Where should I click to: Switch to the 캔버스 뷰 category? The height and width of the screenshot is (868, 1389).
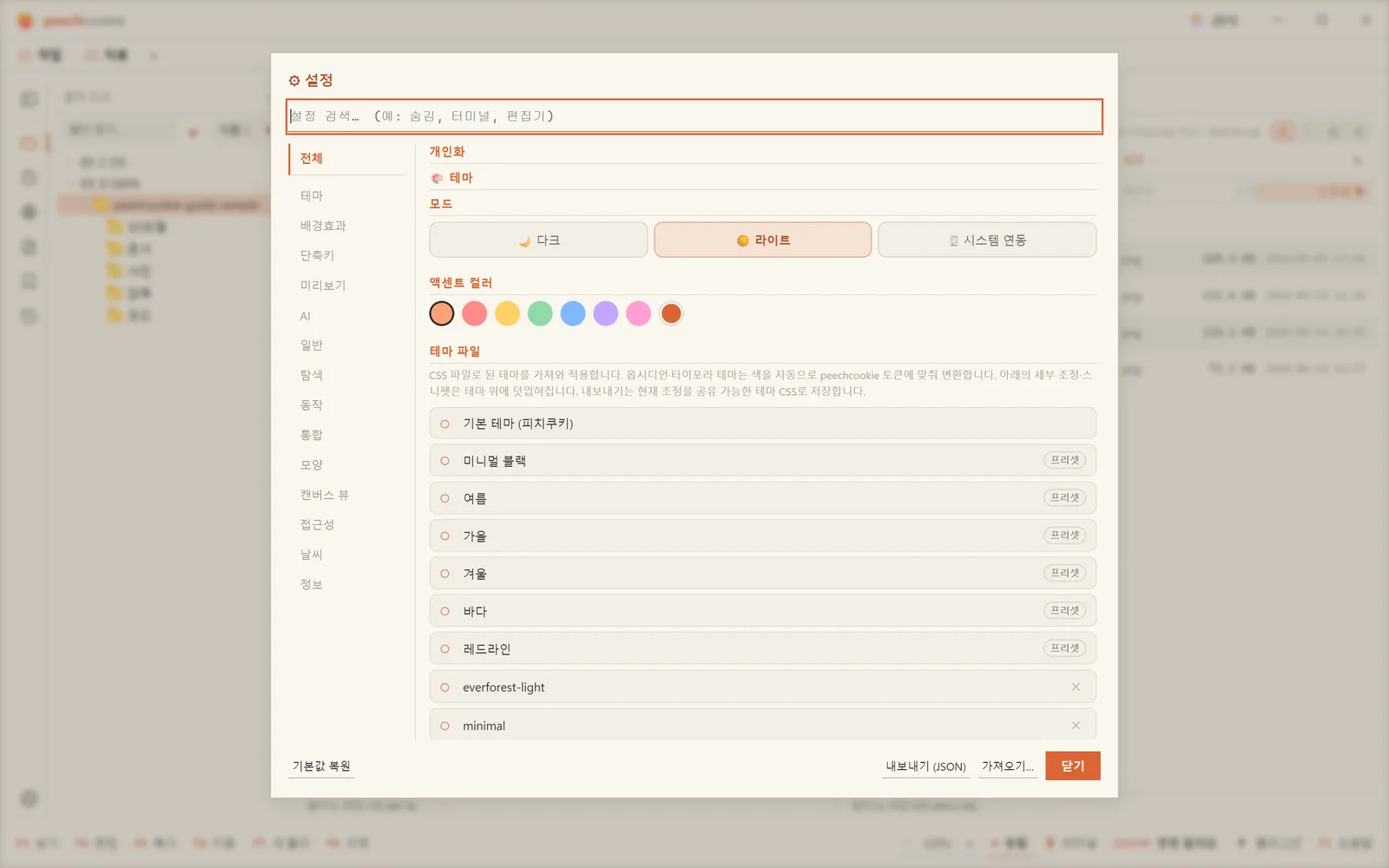tap(346, 495)
